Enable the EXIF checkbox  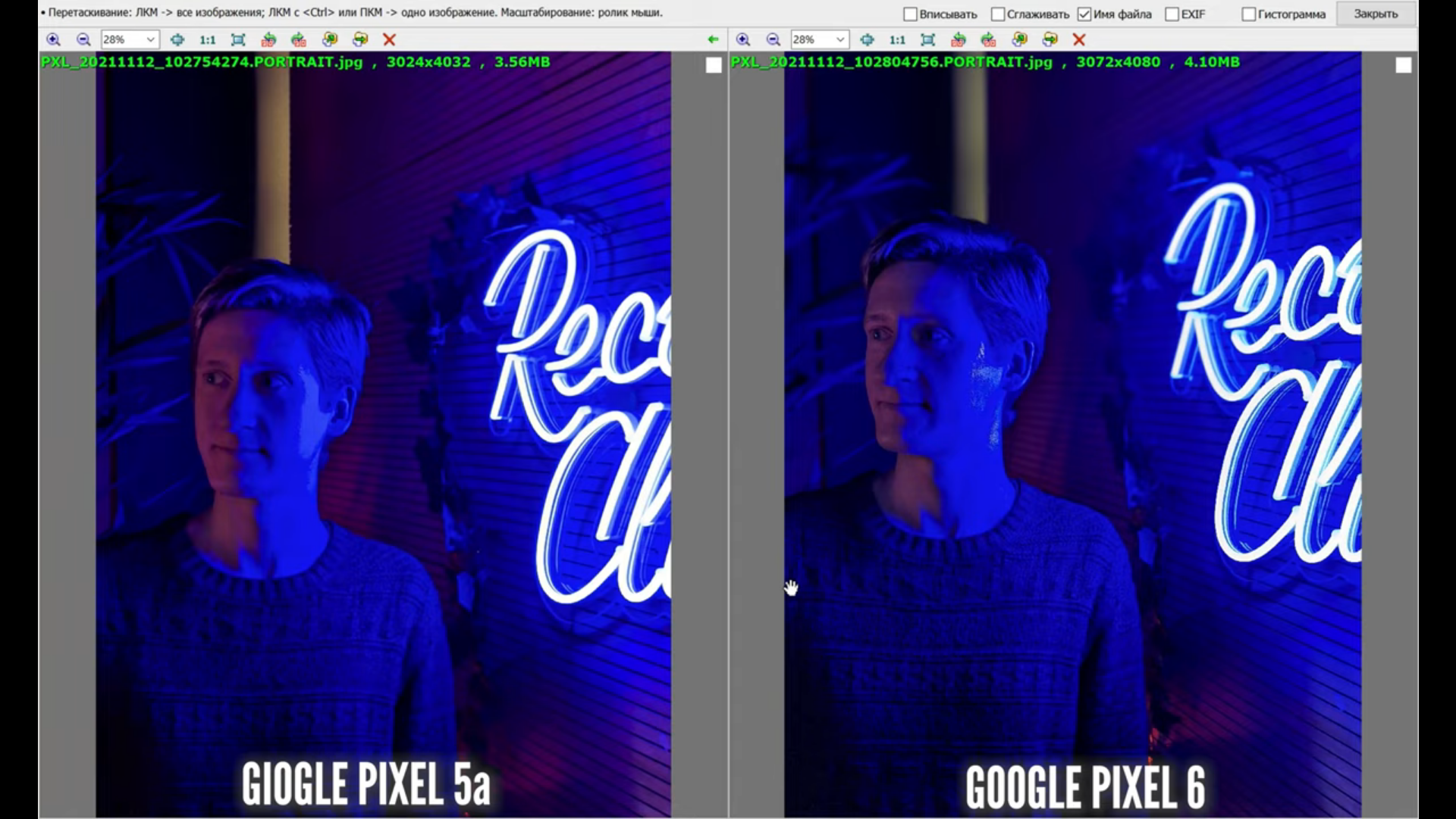[x=1172, y=14]
